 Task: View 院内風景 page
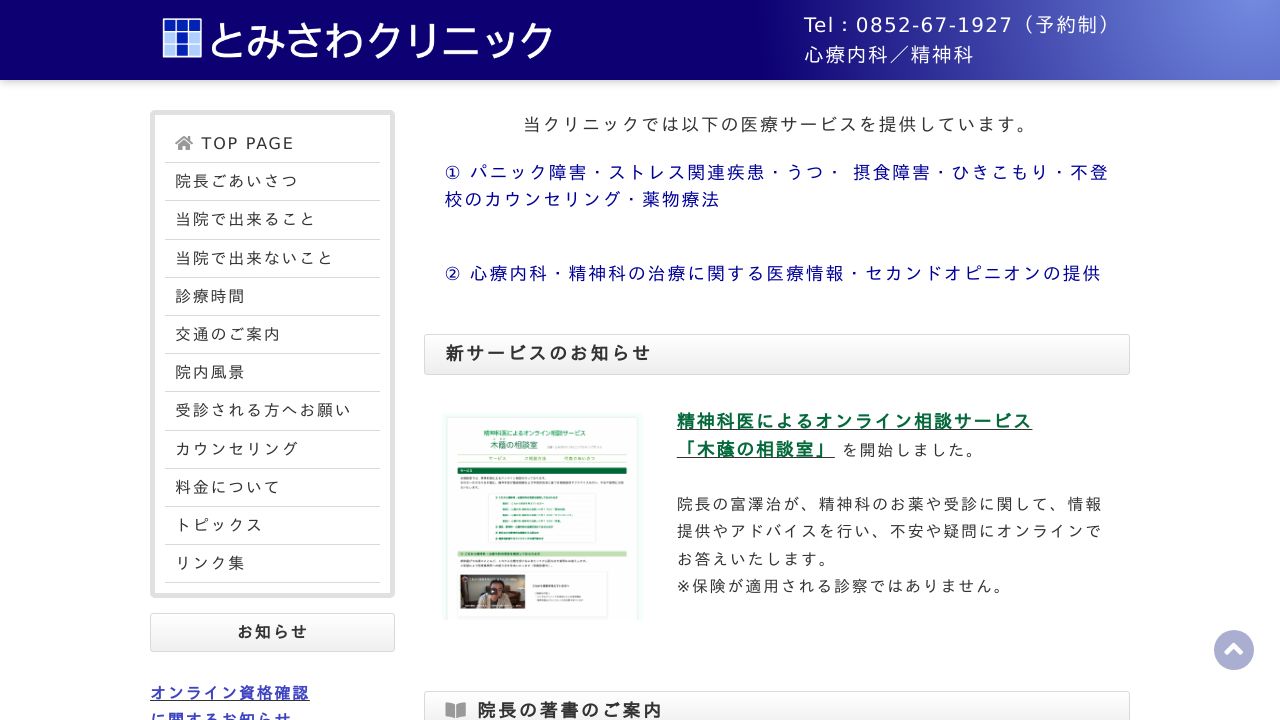[x=211, y=372]
